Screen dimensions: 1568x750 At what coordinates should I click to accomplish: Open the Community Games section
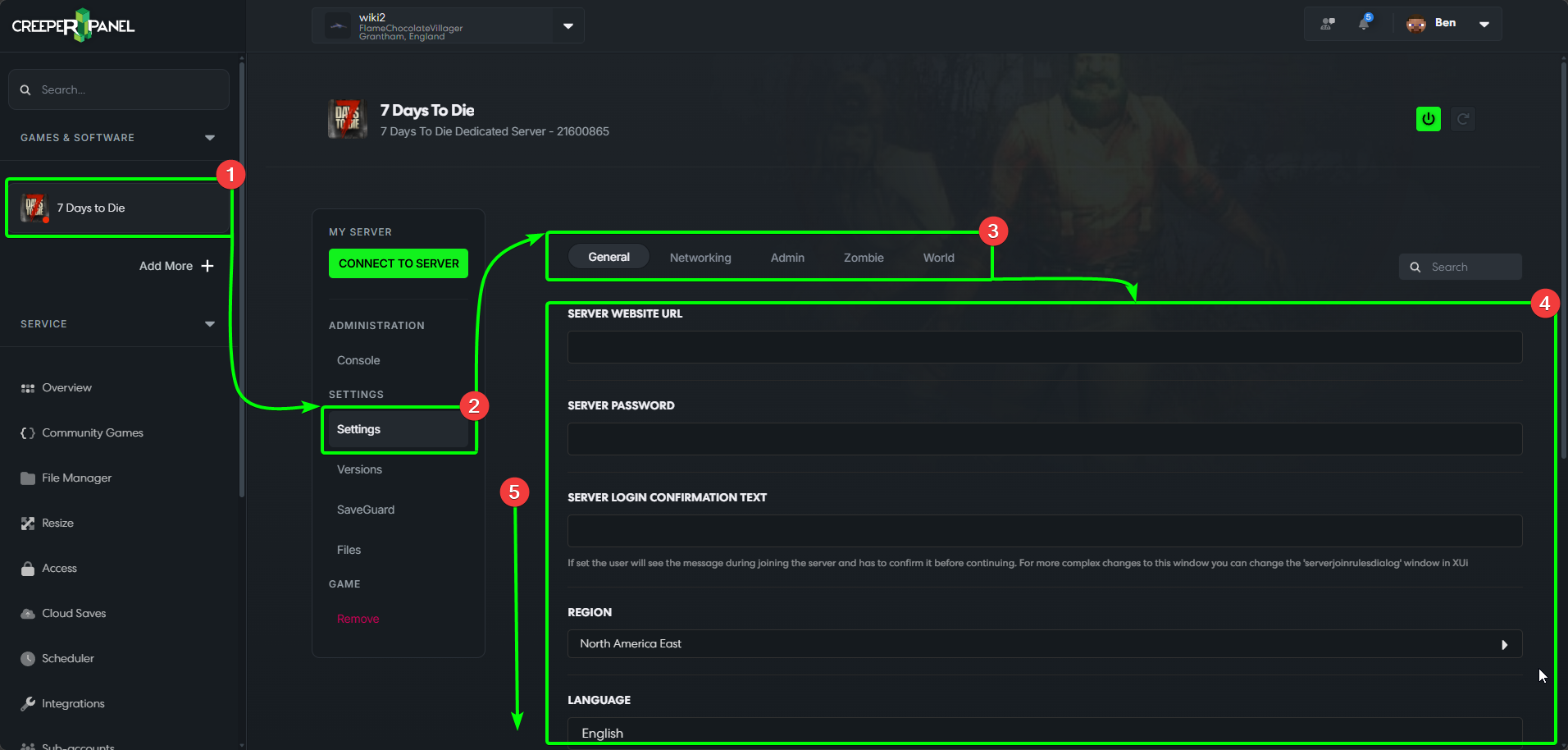(x=93, y=432)
